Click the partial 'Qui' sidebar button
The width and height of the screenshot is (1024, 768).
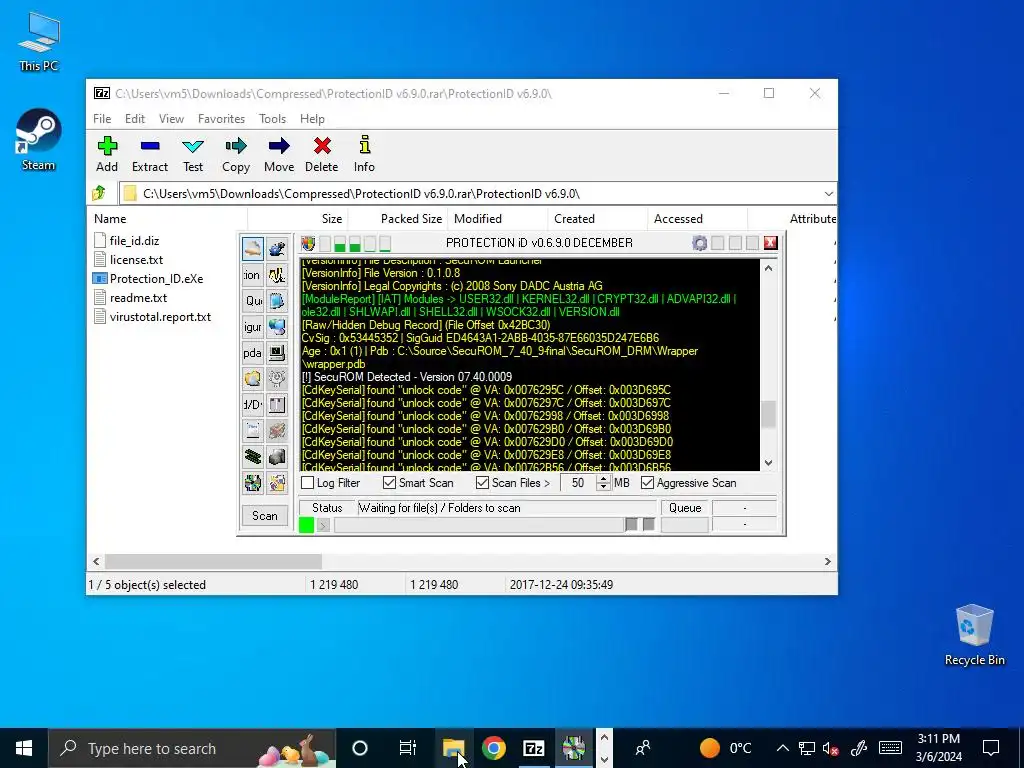(x=253, y=301)
